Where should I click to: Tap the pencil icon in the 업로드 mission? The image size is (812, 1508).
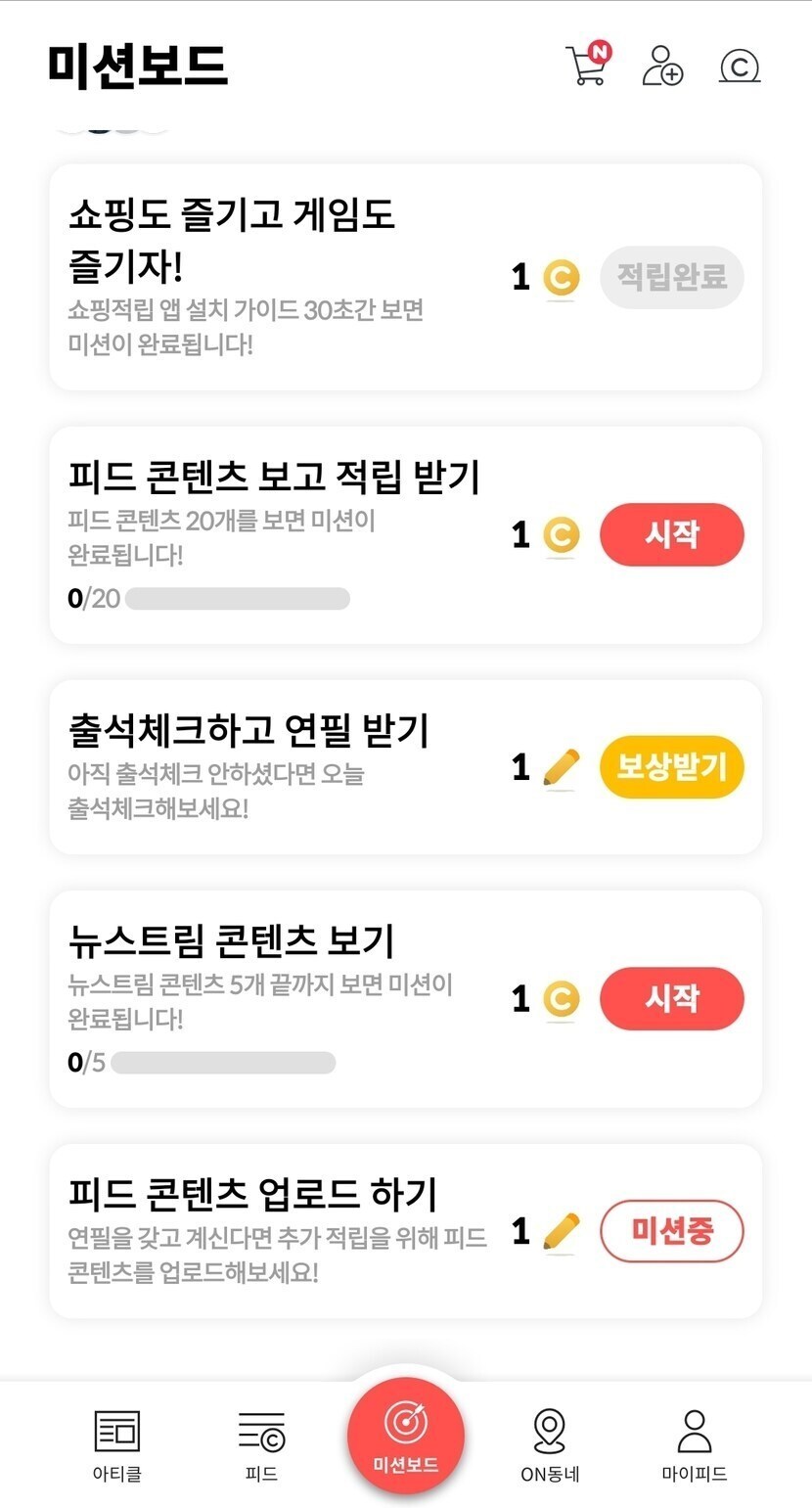pyautogui.click(x=561, y=1231)
